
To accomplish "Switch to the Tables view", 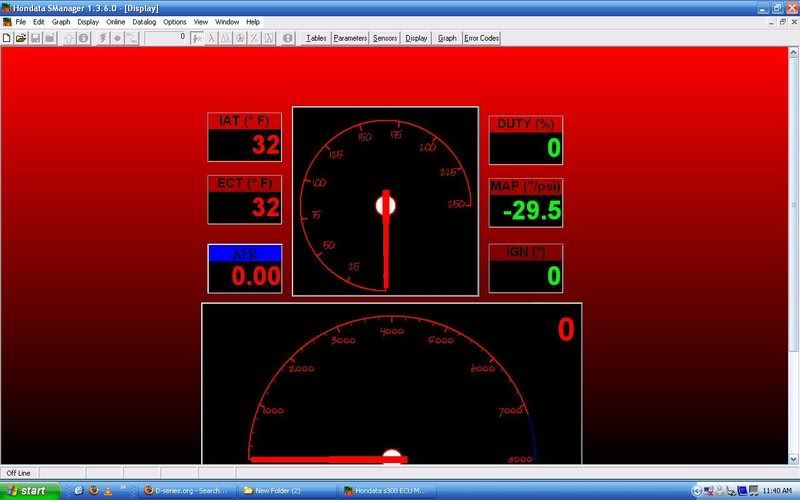I will coord(316,38).
